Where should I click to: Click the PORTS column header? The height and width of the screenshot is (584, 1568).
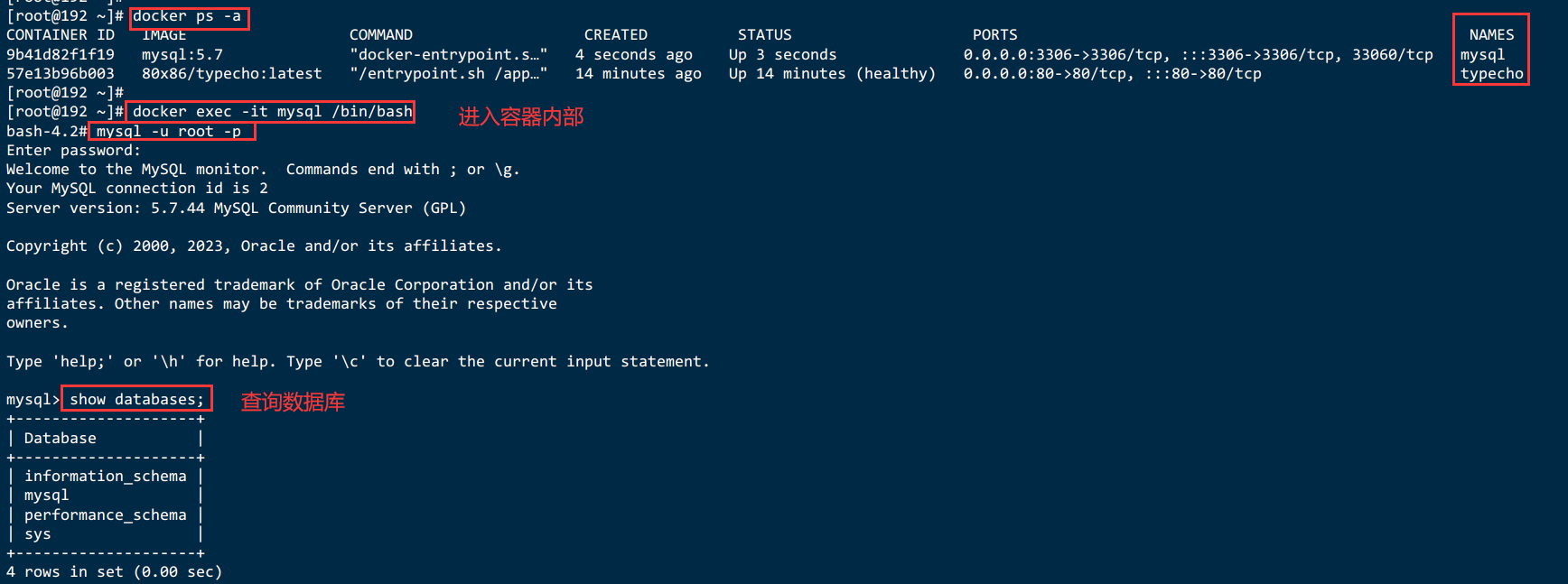[x=994, y=35]
